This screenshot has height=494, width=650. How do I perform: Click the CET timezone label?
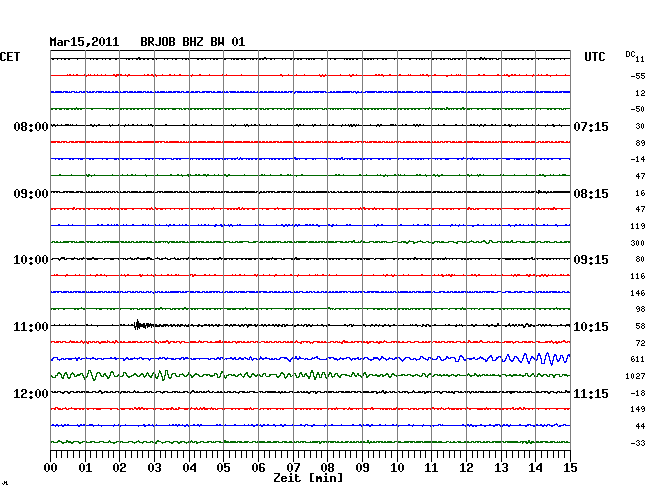(10, 57)
